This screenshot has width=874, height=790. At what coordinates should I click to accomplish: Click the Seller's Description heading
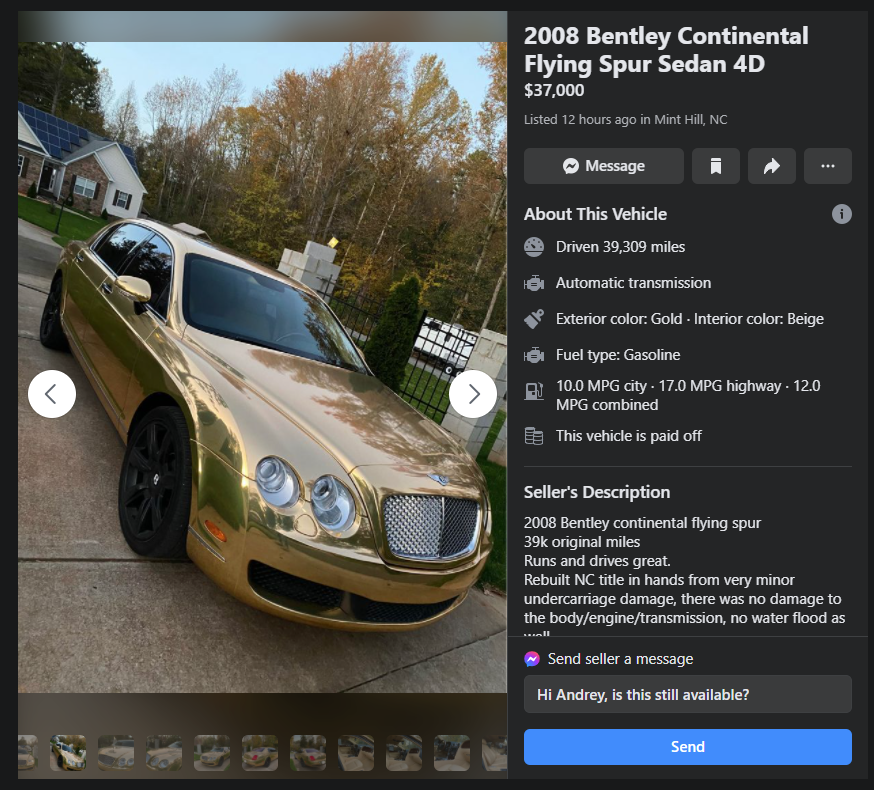597,492
